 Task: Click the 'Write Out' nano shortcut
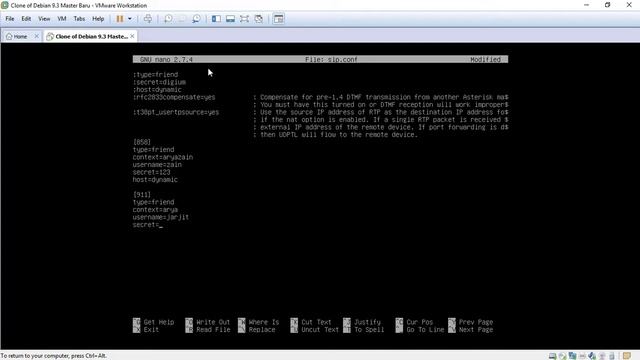click(x=208, y=322)
